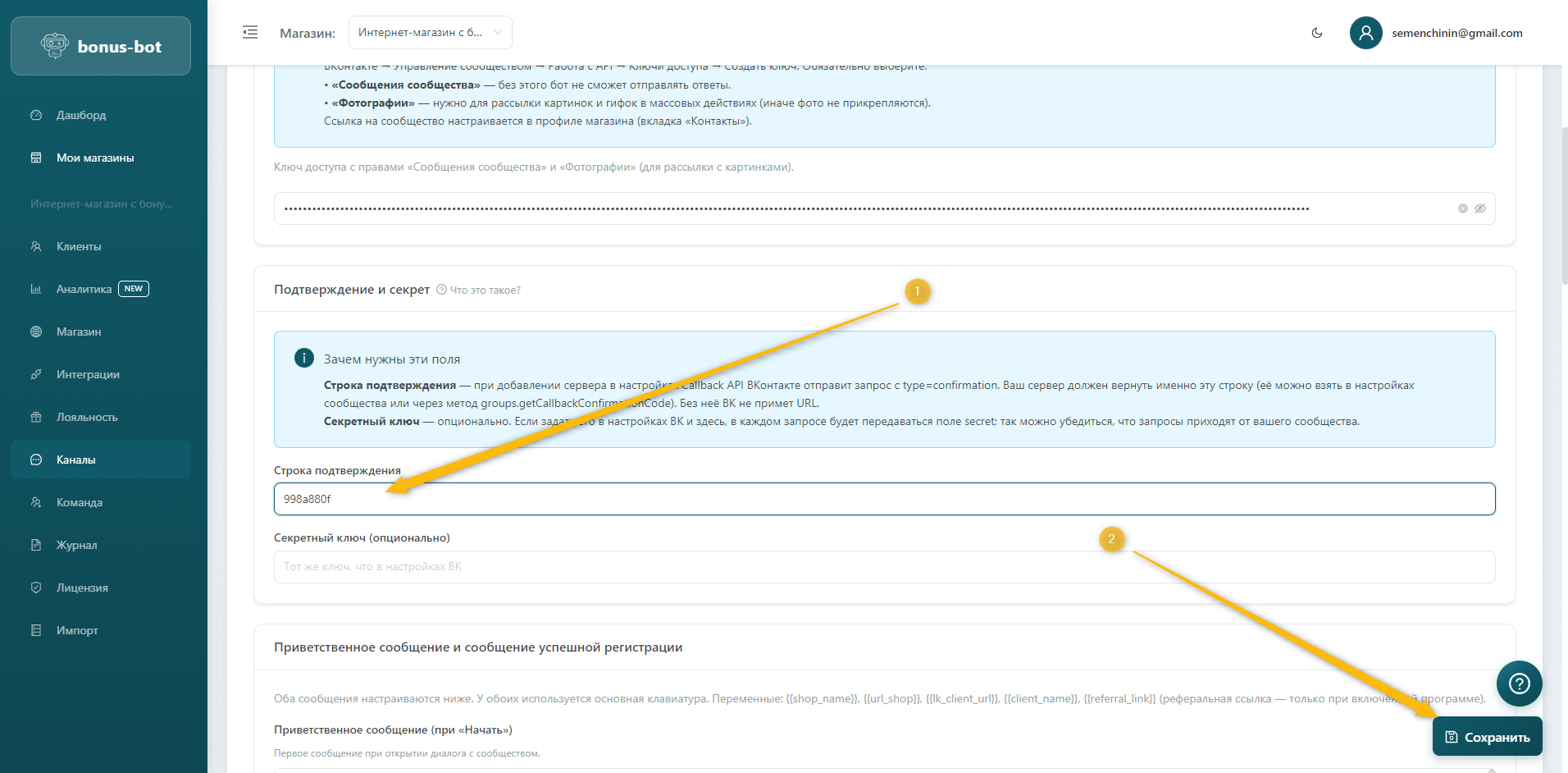This screenshot has height=773, width=1568.
Task: Click the Секретный ключ input field
Action: click(884, 567)
